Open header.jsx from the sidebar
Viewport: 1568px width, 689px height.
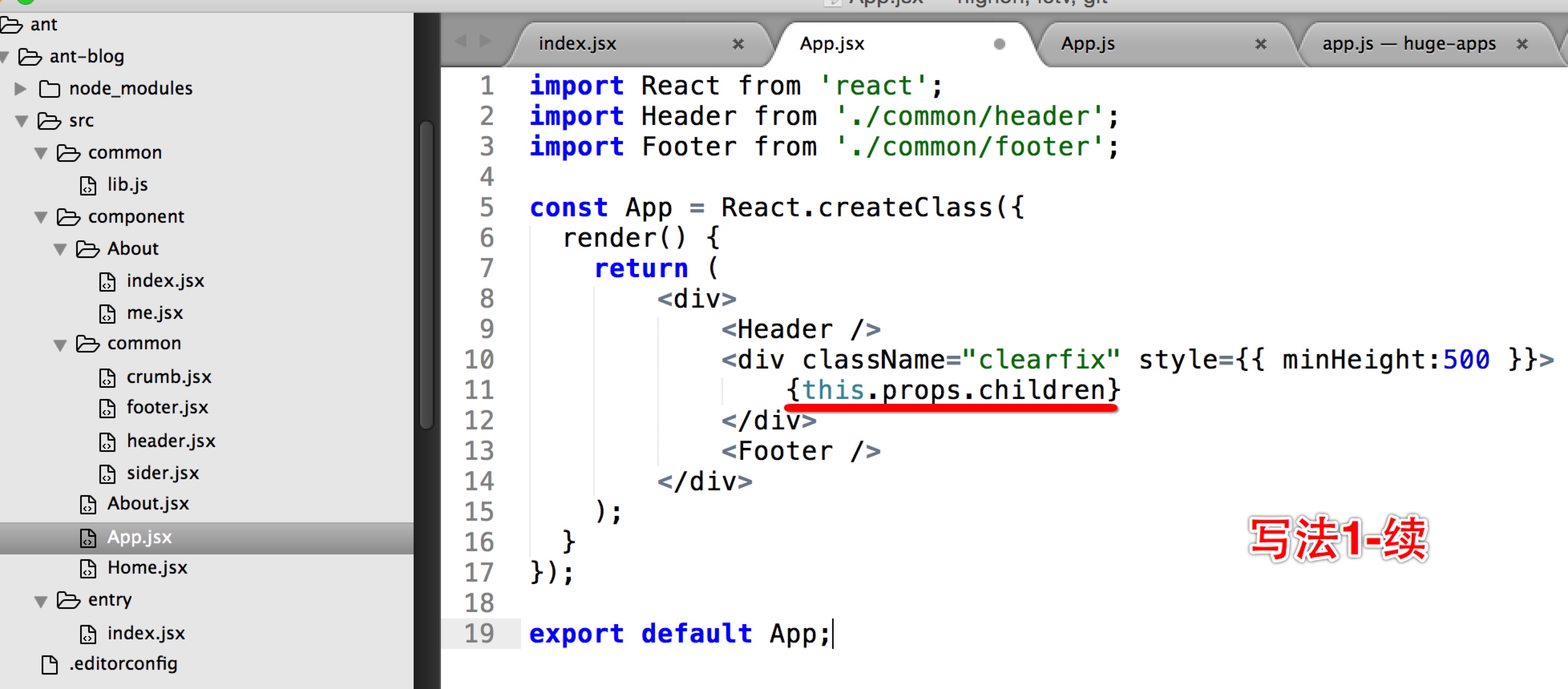tap(170, 441)
